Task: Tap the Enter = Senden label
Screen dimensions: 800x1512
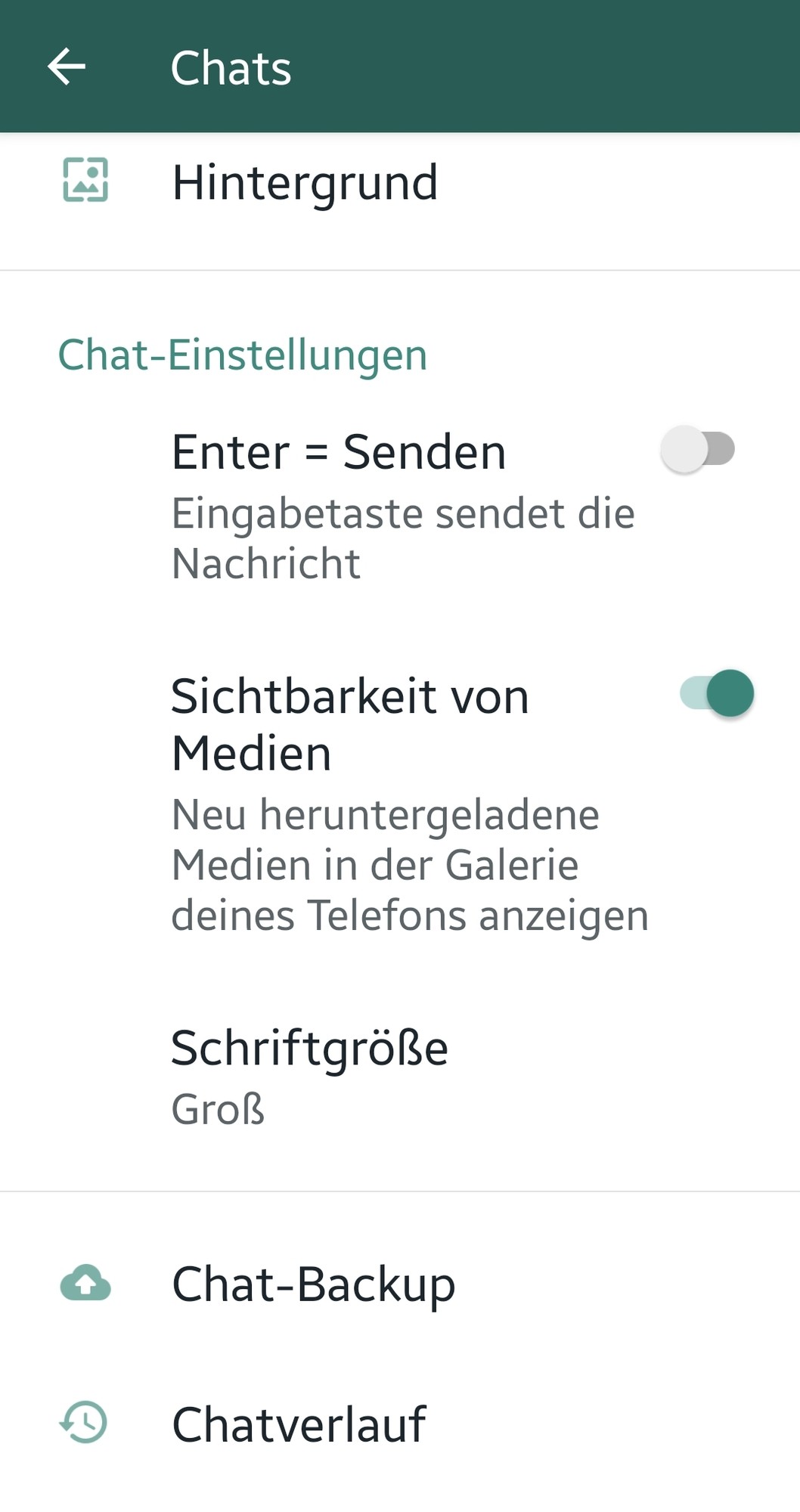Action: pyautogui.click(x=339, y=452)
